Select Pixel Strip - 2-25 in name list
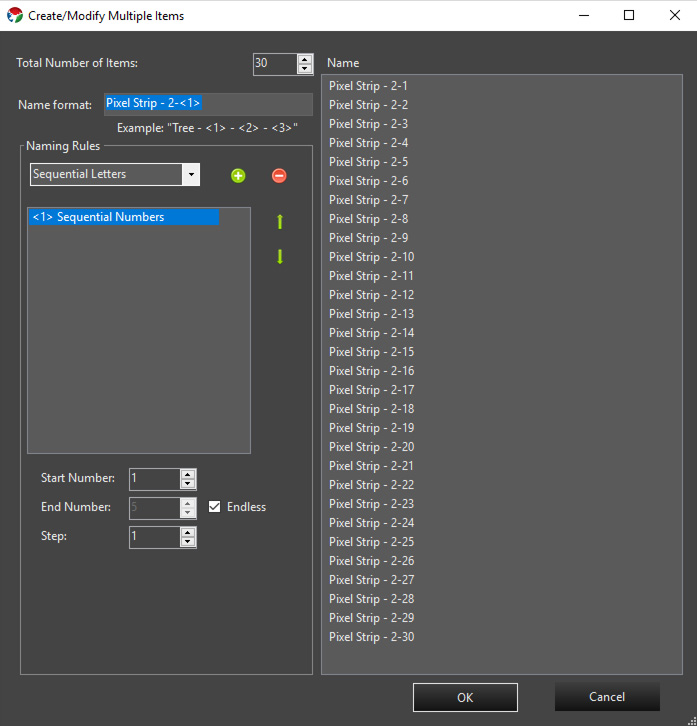 (x=371, y=542)
